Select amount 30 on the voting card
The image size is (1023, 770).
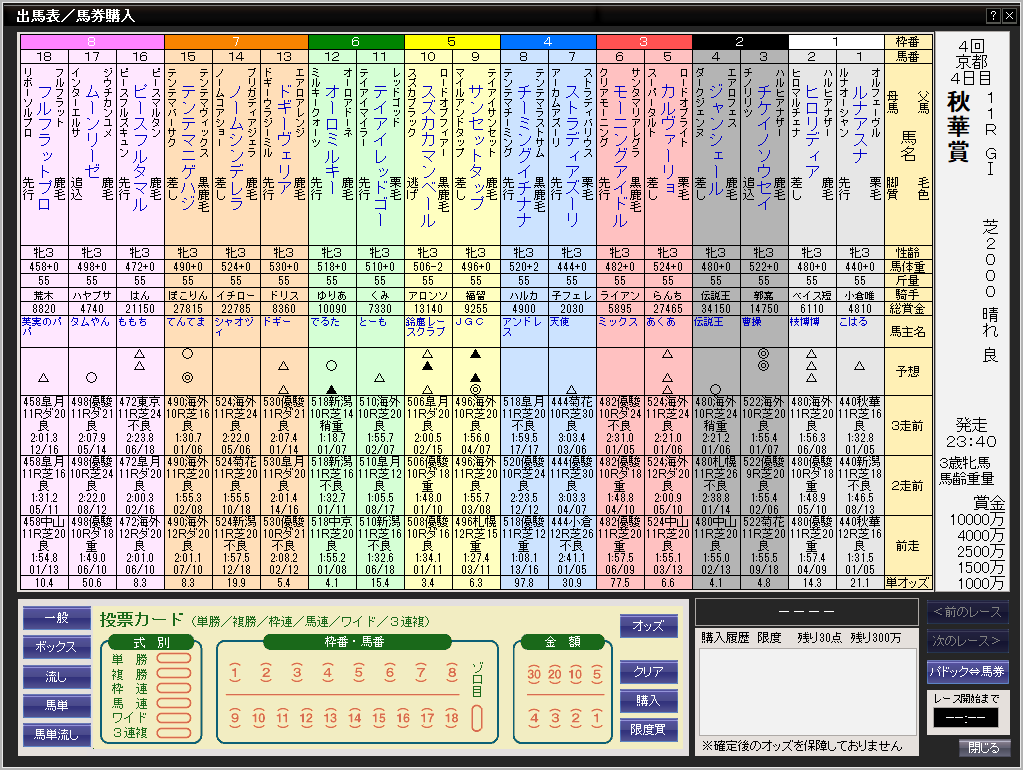pos(536,673)
